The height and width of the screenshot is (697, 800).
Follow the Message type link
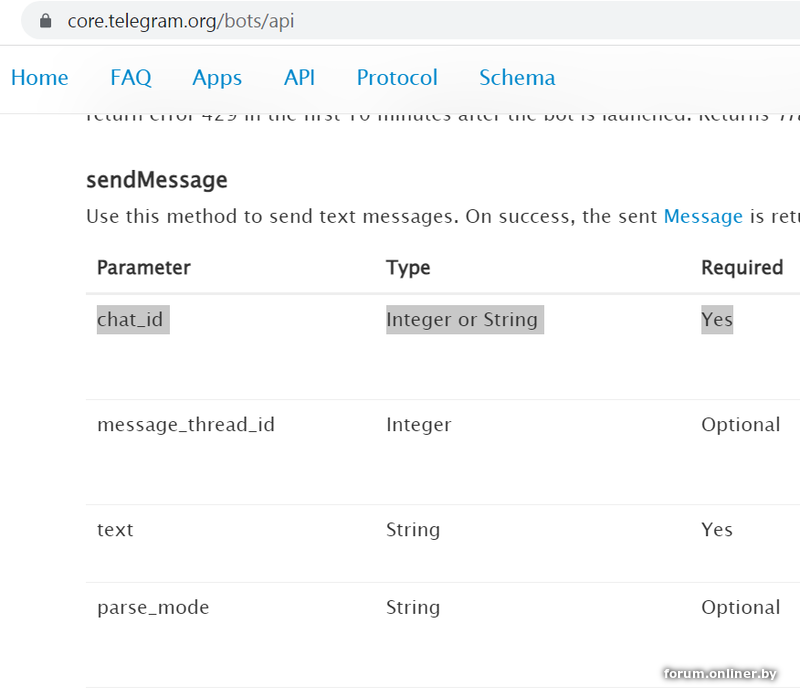click(703, 216)
